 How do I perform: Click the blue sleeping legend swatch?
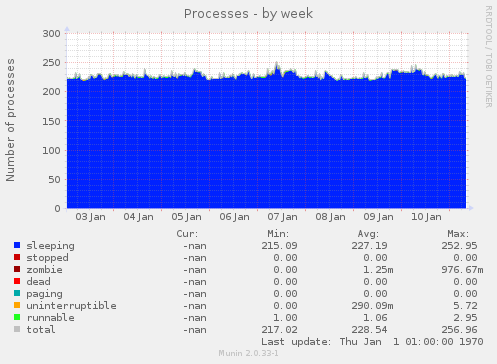click(x=17, y=245)
